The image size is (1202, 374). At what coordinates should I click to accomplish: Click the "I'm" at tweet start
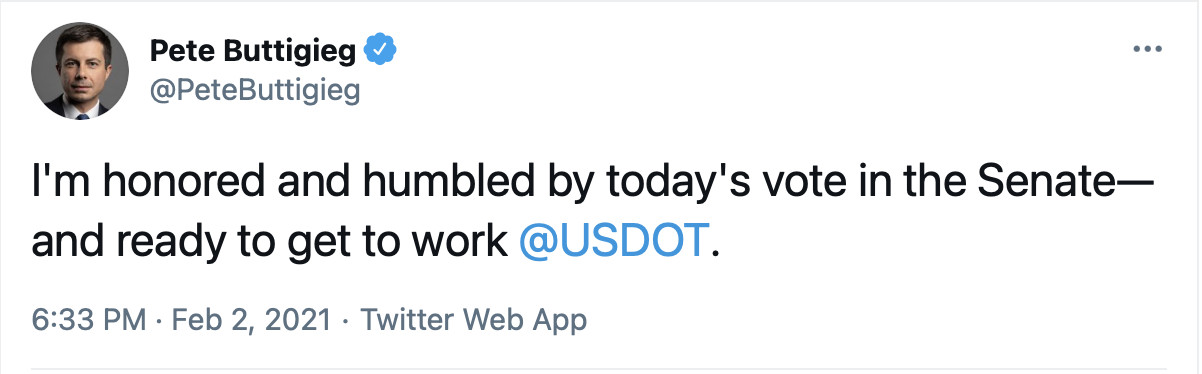tap(55, 186)
